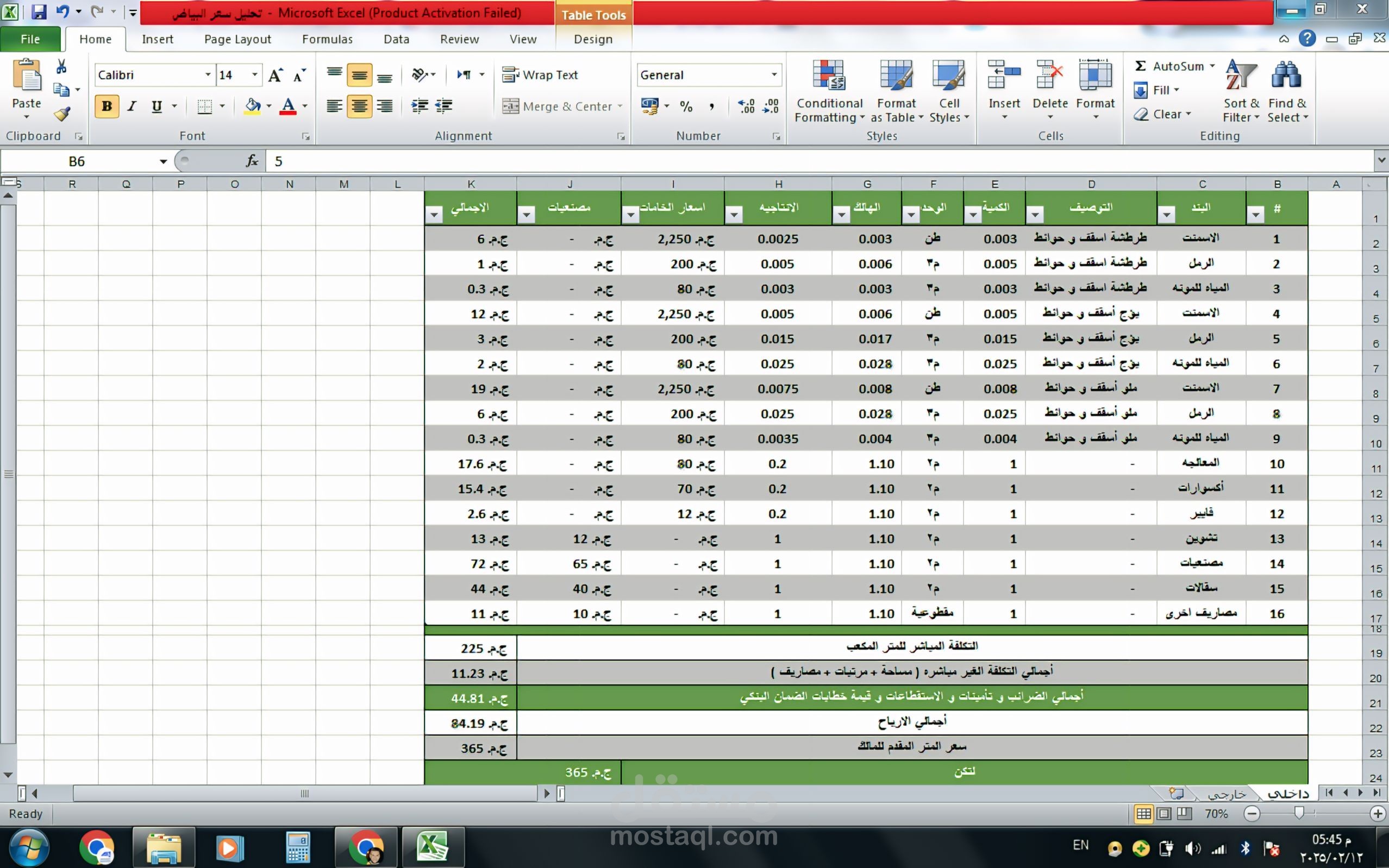Open the font size 14 dropdown
1389x868 pixels.
point(254,75)
